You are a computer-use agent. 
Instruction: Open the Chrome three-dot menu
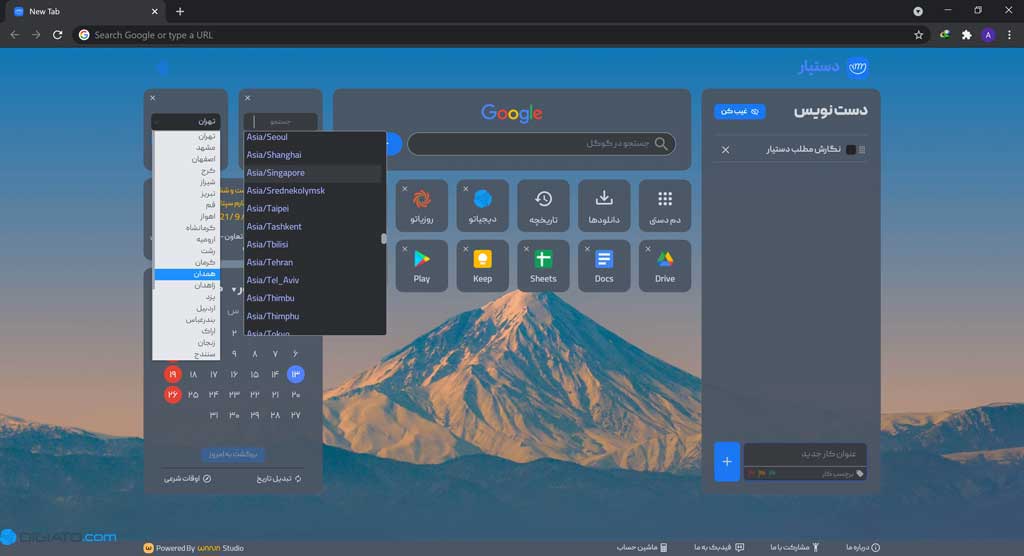1009,35
